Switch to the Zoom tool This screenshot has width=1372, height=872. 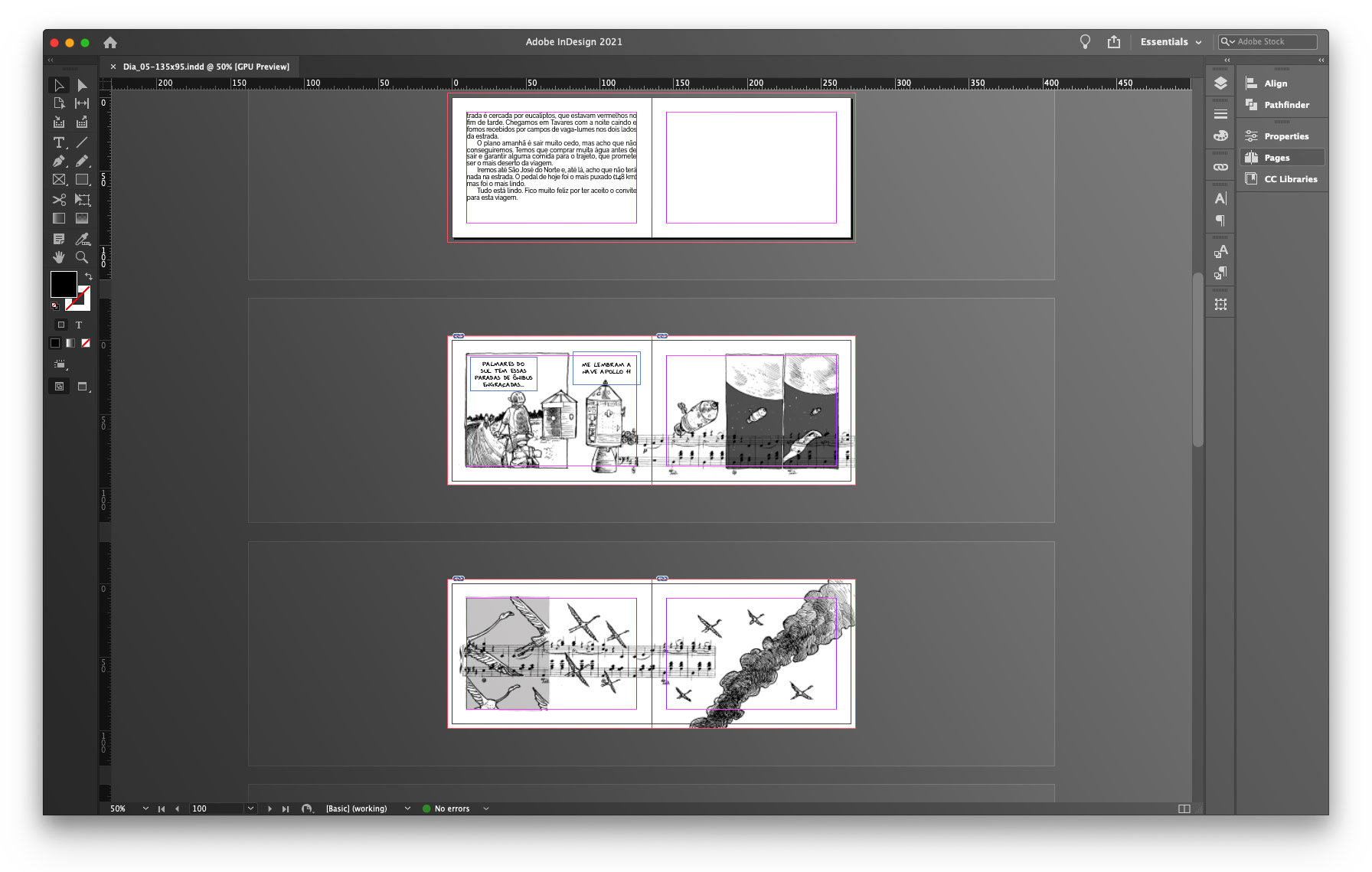(82, 257)
